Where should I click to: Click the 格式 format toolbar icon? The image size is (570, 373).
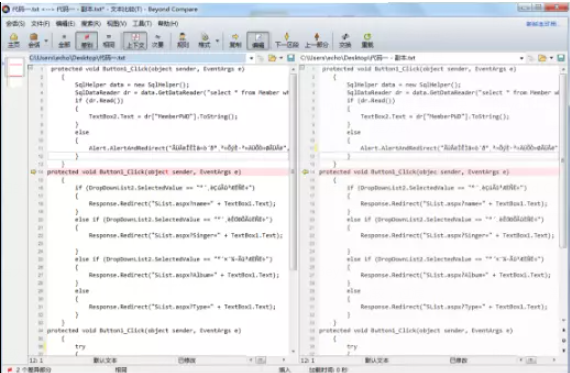coord(204,40)
